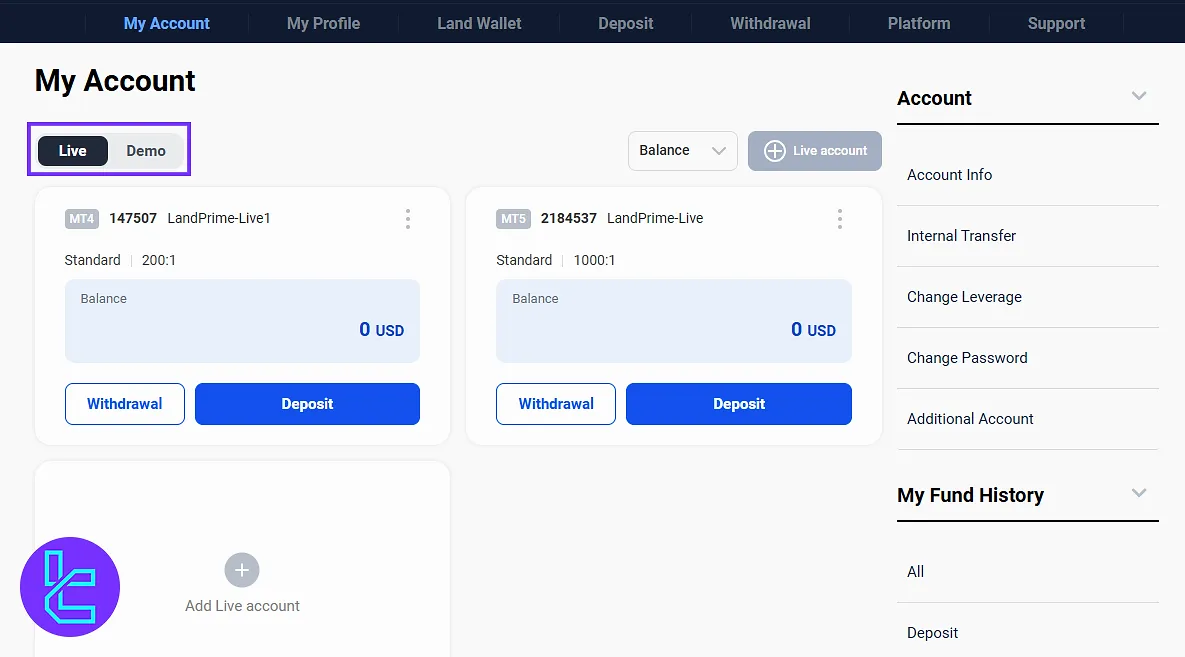The height and width of the screenshot is (657, 1185).
Task: Go to Land Wallet in the top navigation
Action: pyautogui.click(x=479, y=23)
